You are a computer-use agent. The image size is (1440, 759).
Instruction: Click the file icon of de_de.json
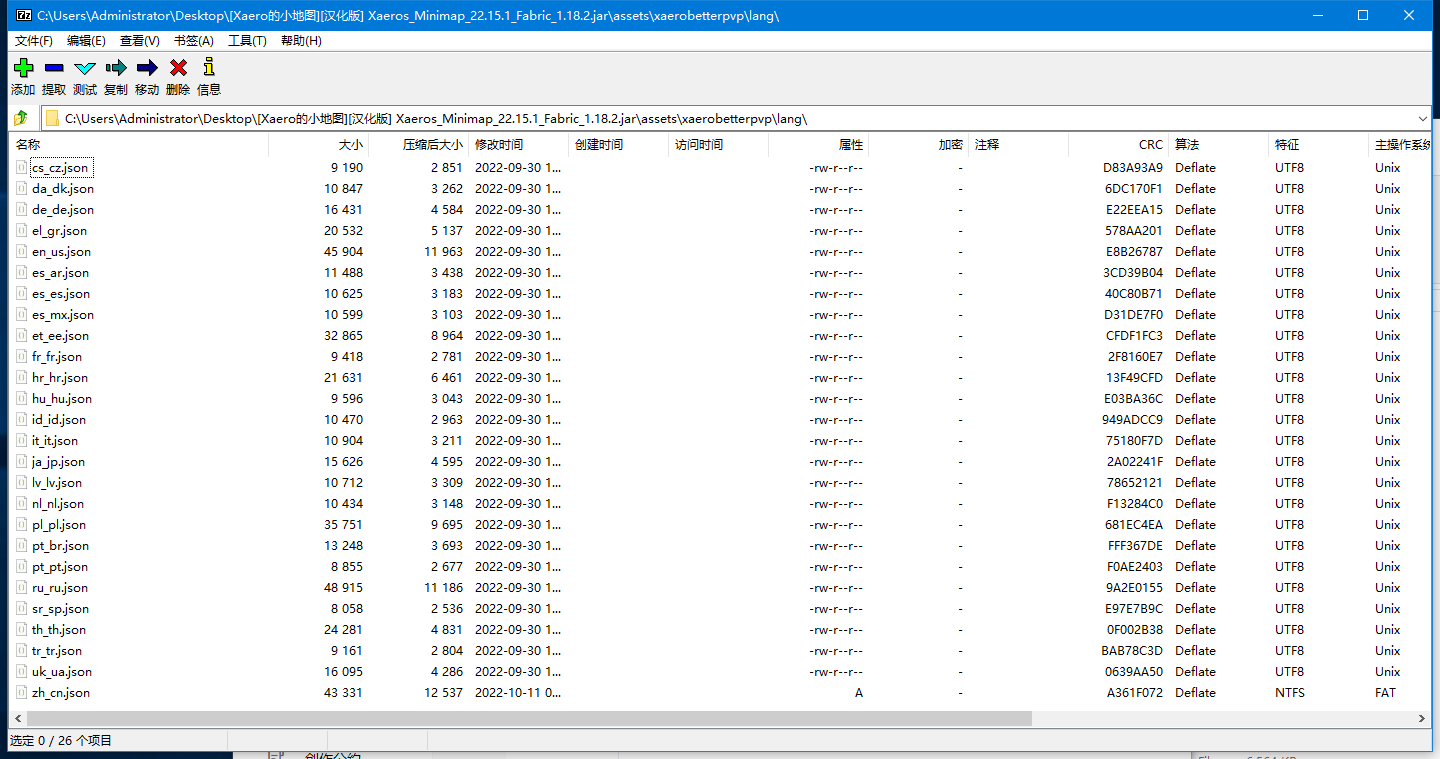click(x=22, y=210)
